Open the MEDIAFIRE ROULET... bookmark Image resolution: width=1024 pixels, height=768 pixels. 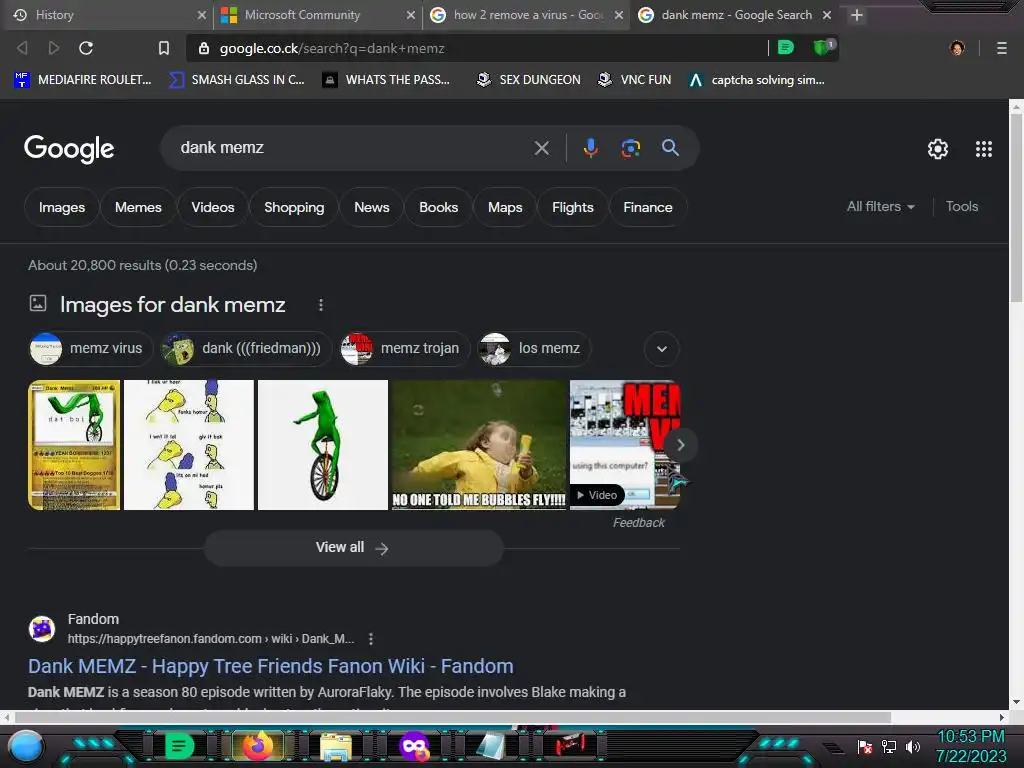pyautogui.click(x=82, y=80)
